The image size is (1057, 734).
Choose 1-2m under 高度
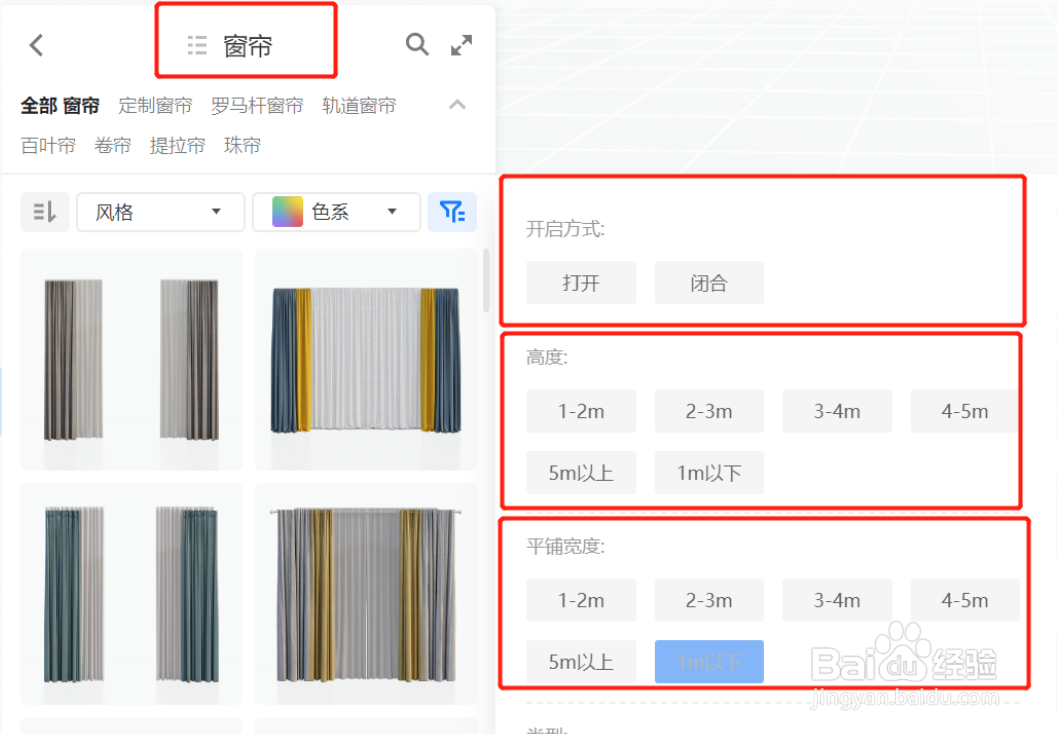[581, 411]
